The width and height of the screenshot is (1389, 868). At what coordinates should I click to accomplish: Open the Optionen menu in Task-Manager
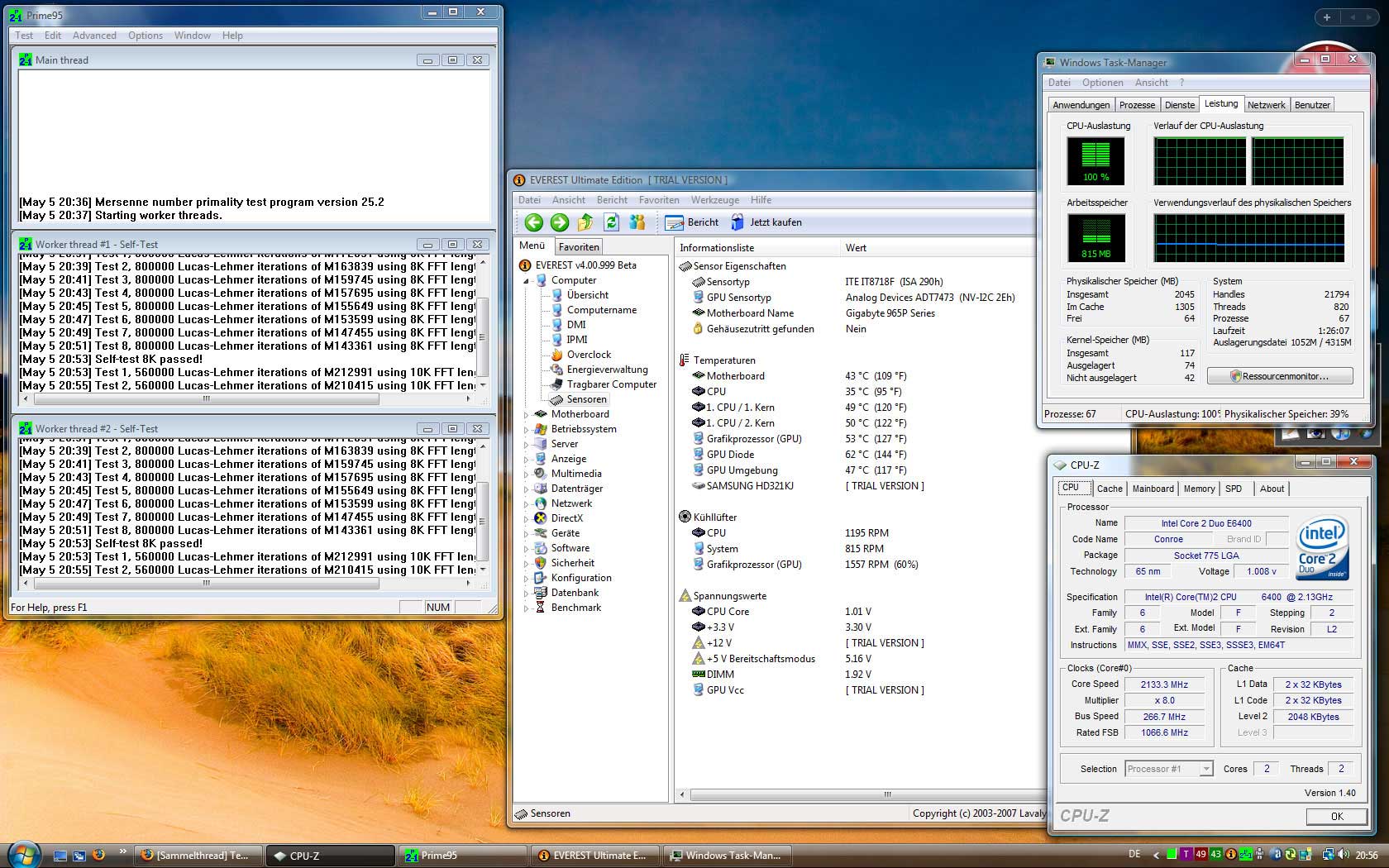click(1103, 83)
